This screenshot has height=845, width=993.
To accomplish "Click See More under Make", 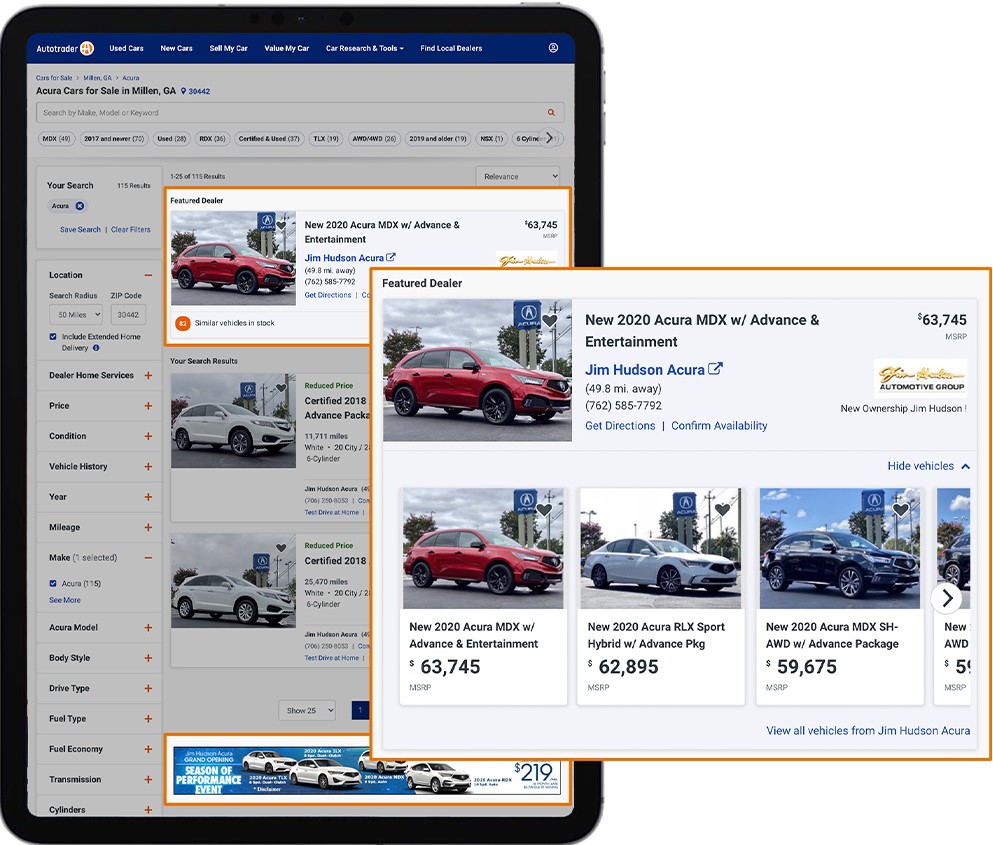I will pyautogui.click(x=65, y=600).
